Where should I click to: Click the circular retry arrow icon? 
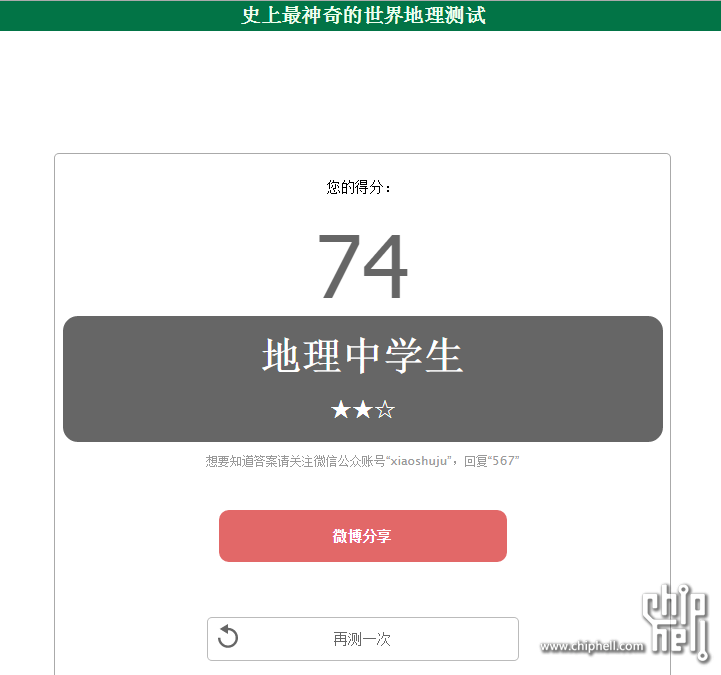(x=228, y=637)
